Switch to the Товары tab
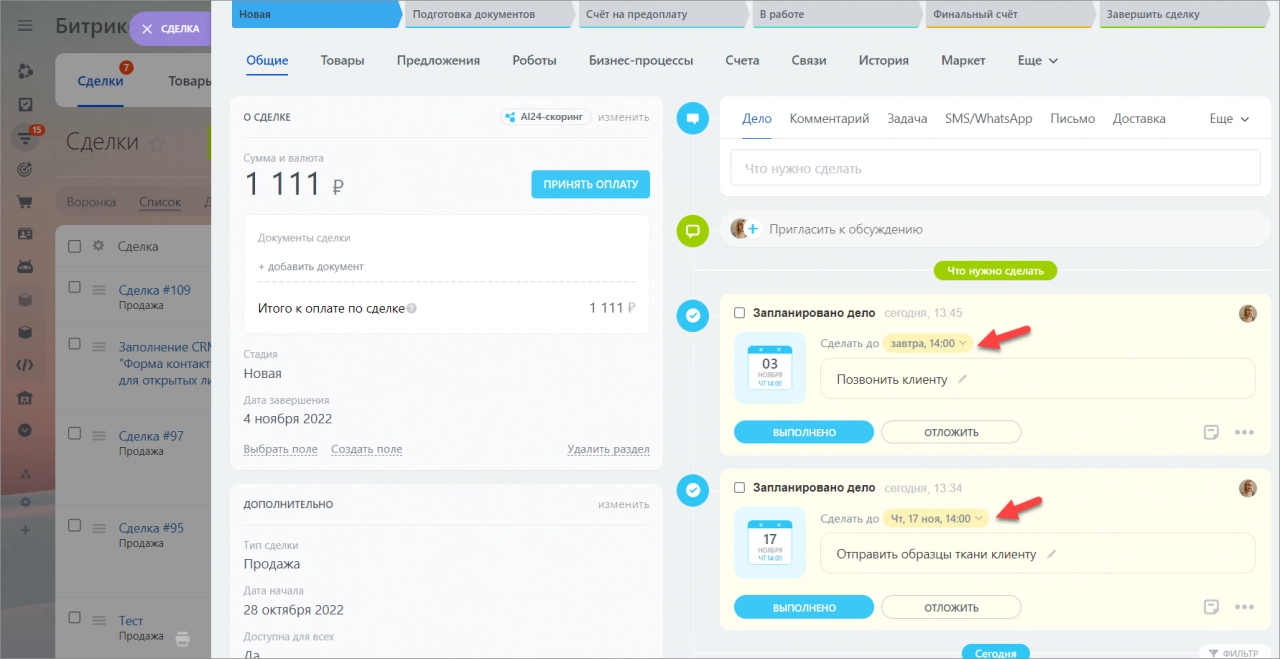The width and height of the screenshot is (1280, 659). (x=342, y=60)
